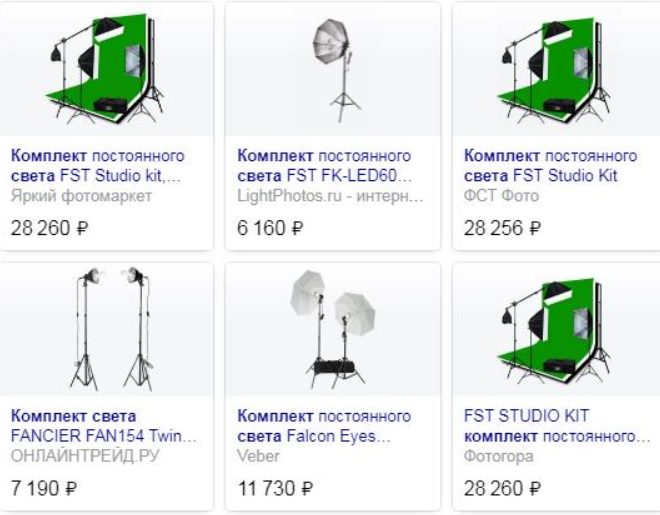Click the Falcon Eyes umbrella lights image

click(x=333, y=330)
